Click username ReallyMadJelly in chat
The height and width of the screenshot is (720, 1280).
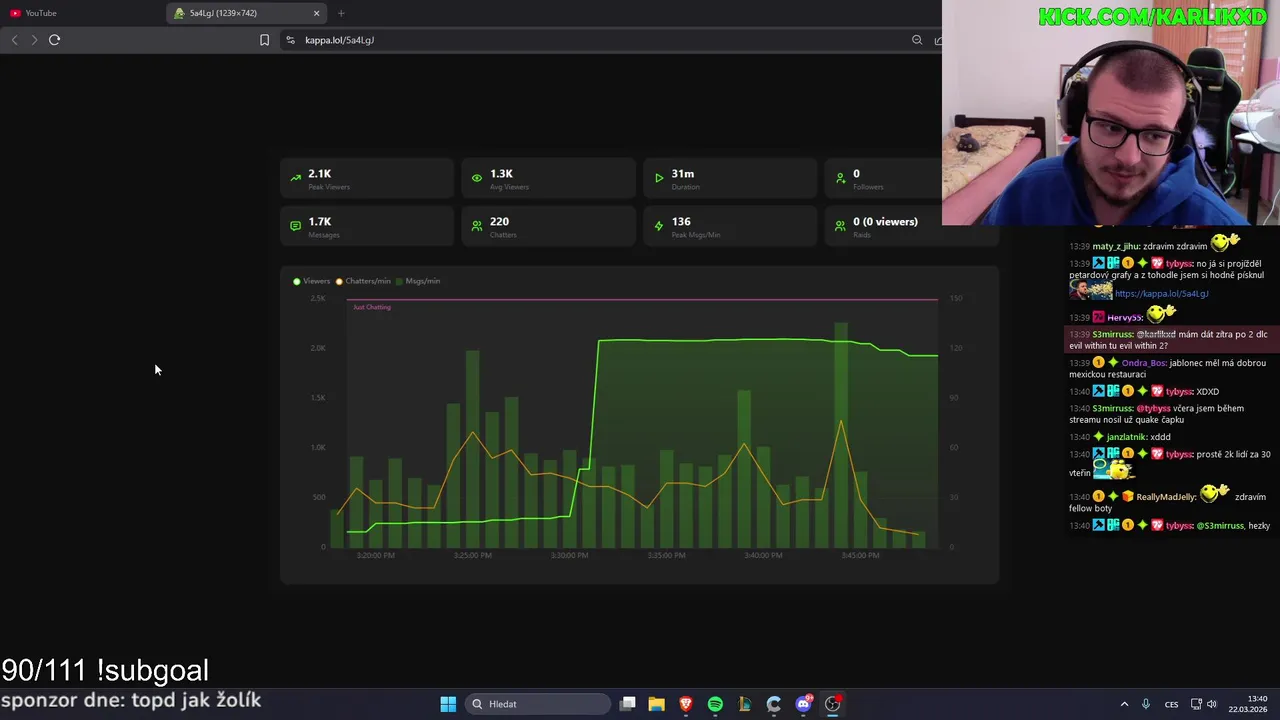(1166, 497)
